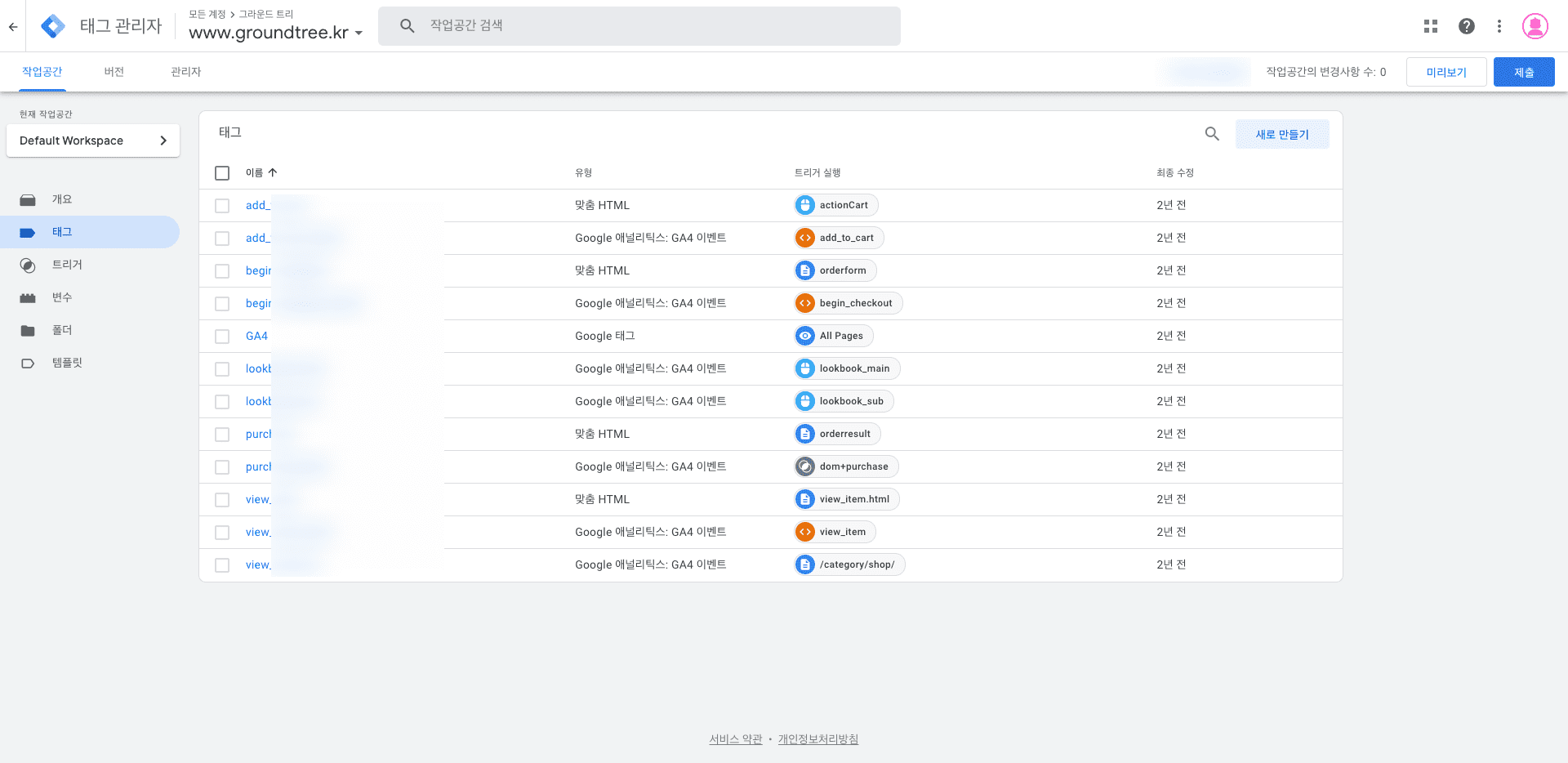
Task: Click the Tag Manager logo icon
Action: 53,26
